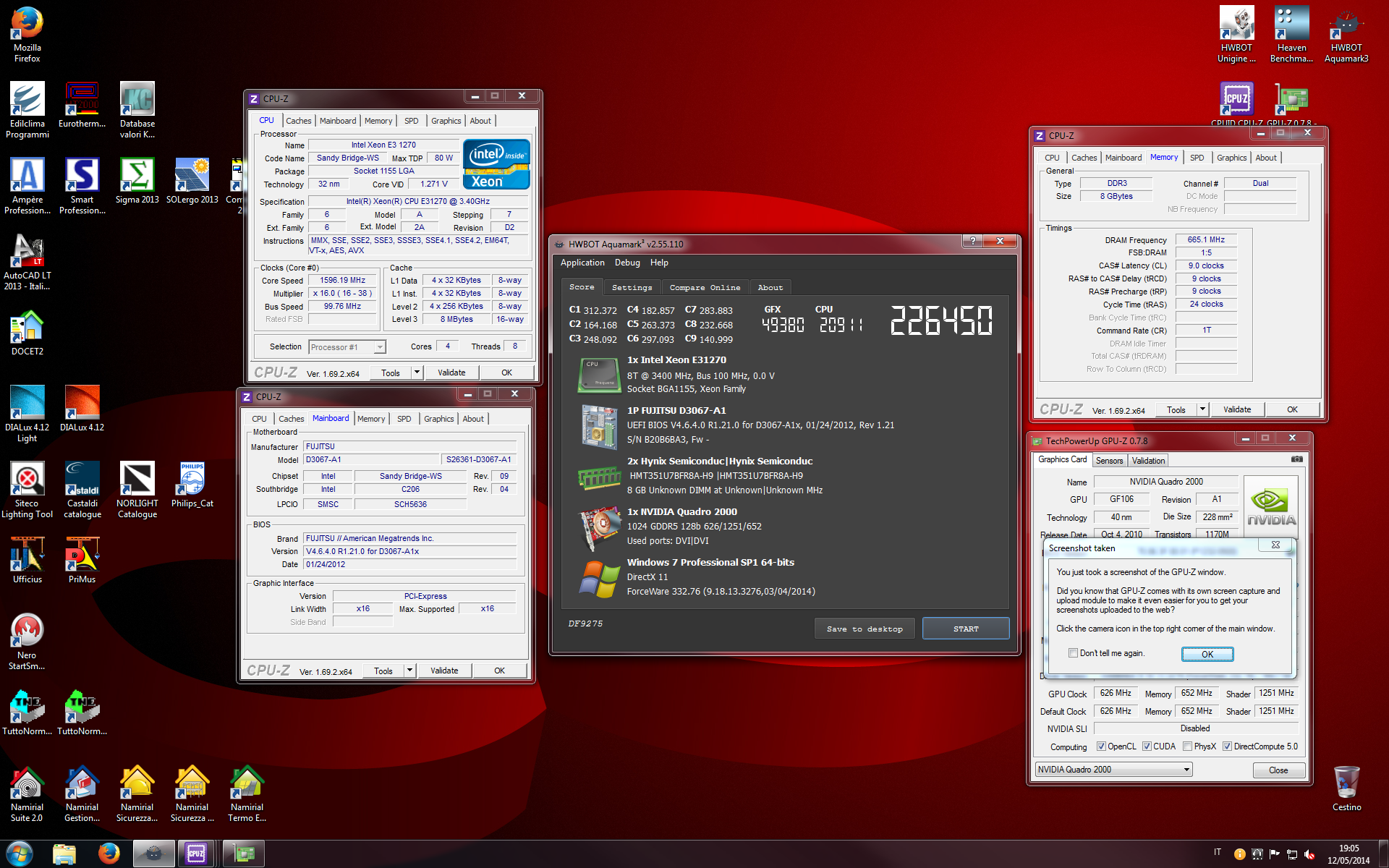Open About tab in Aquamark
Screen dimensions: 1389x868
[x=770, y=287]
